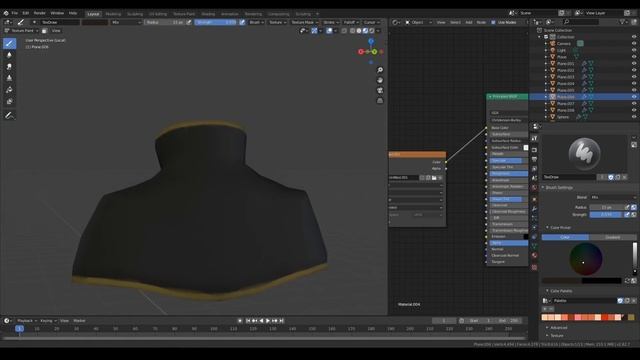Open the Texture Paint mode dropdown
640x360 pixels.
tap(21, 31)
